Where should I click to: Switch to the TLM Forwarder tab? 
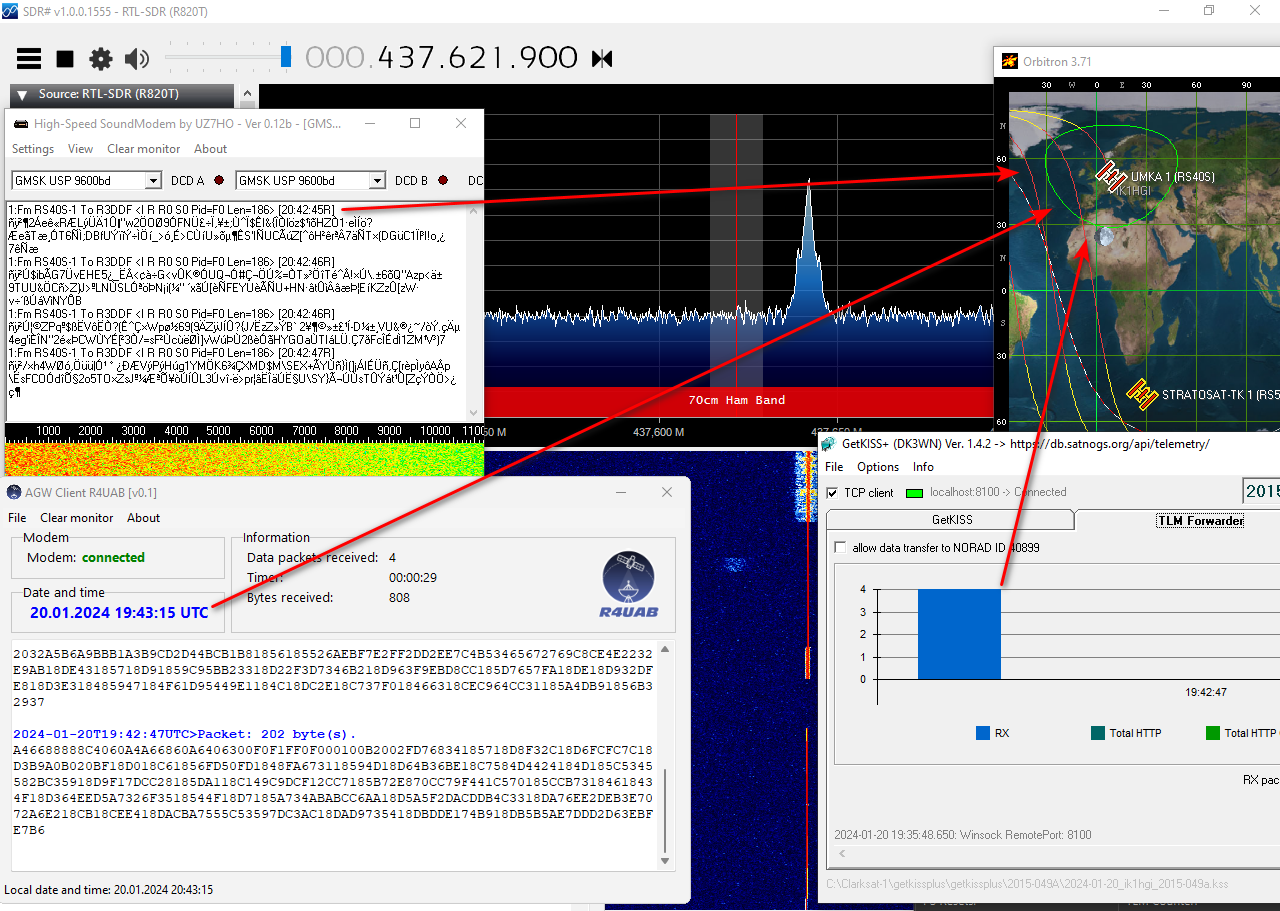click(x=1199, y=520)
